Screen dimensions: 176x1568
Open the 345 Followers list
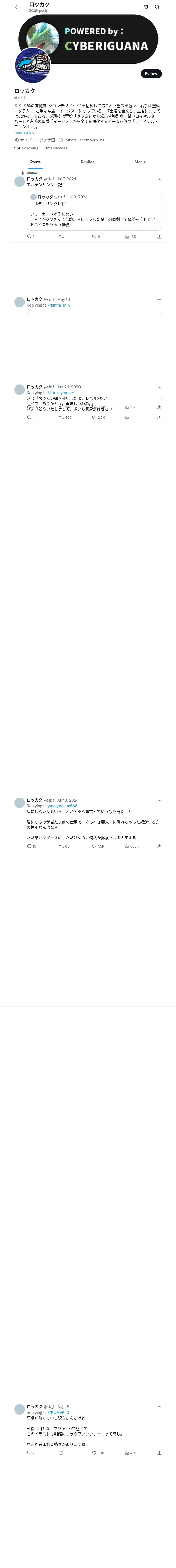55,148
